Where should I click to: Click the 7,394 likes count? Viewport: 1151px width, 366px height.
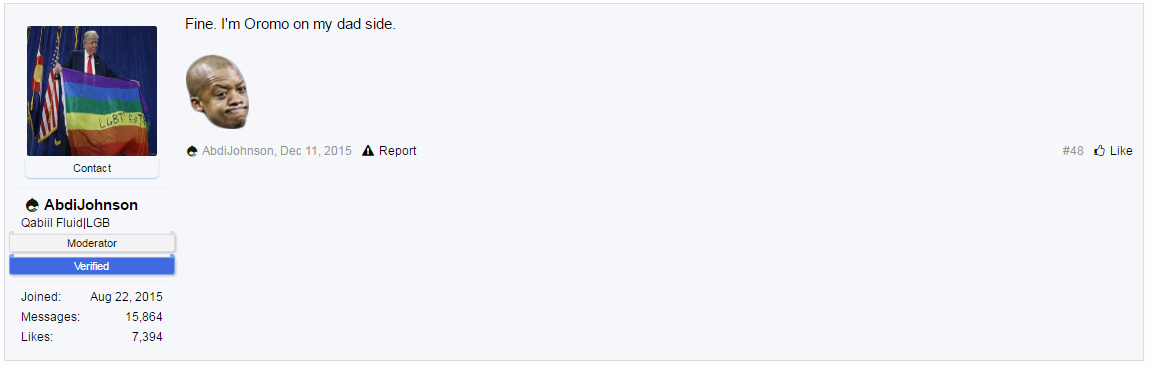147,337
